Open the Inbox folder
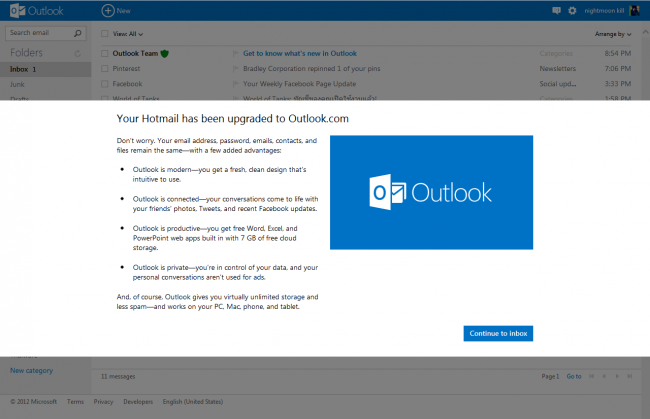650x419 pixels. click(x=22, y=69)
